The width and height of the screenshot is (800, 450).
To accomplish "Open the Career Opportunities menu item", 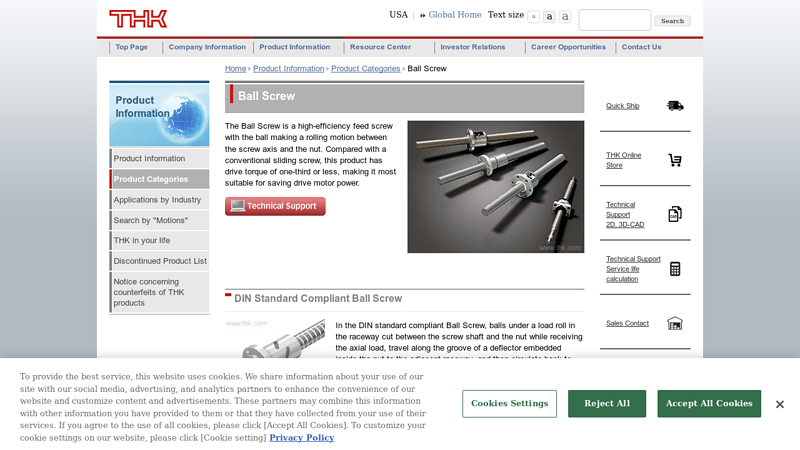I will click(x=568, y=47).
